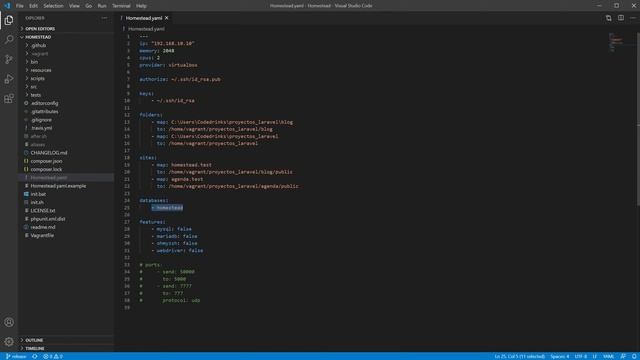Open the .travis.yml file
This screenshot has width=640, height=360.
[42, 128]
